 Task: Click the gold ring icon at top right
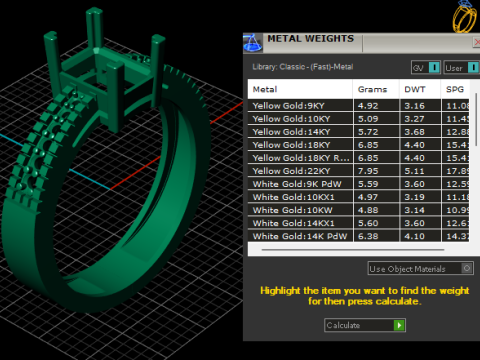point(464,17)
